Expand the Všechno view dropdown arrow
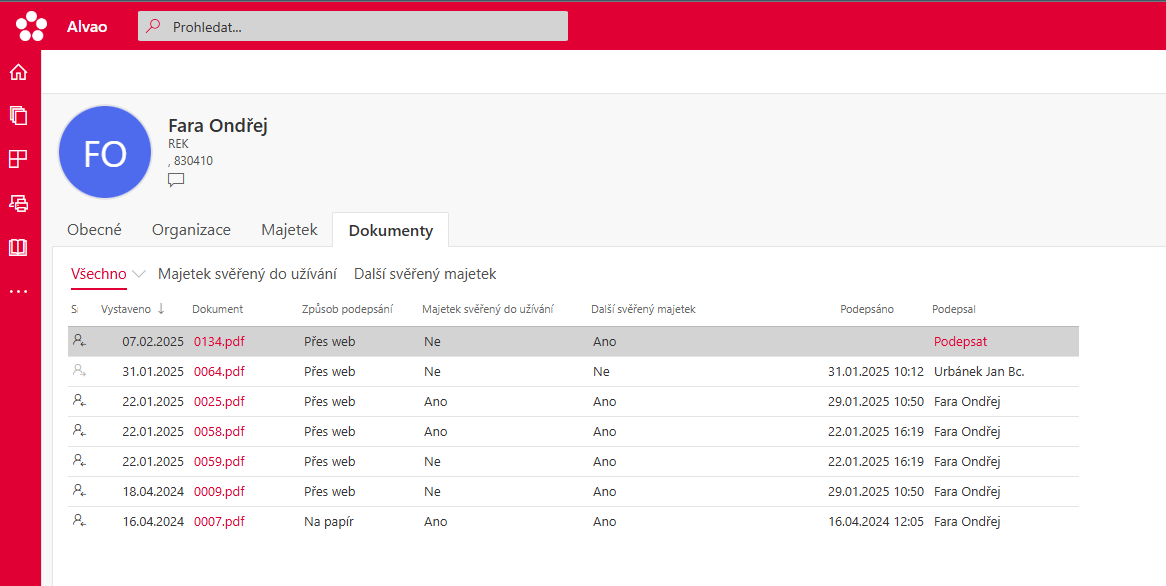The image size is (1166, 586). click(139, 274)
